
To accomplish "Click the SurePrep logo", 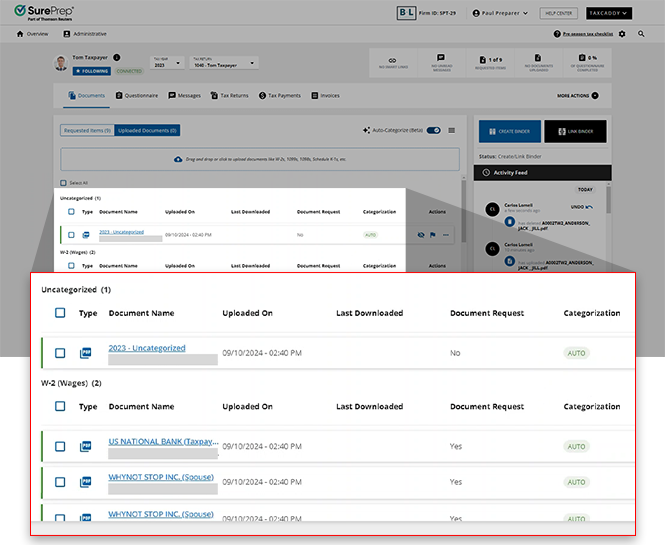I will coord(46,13).
